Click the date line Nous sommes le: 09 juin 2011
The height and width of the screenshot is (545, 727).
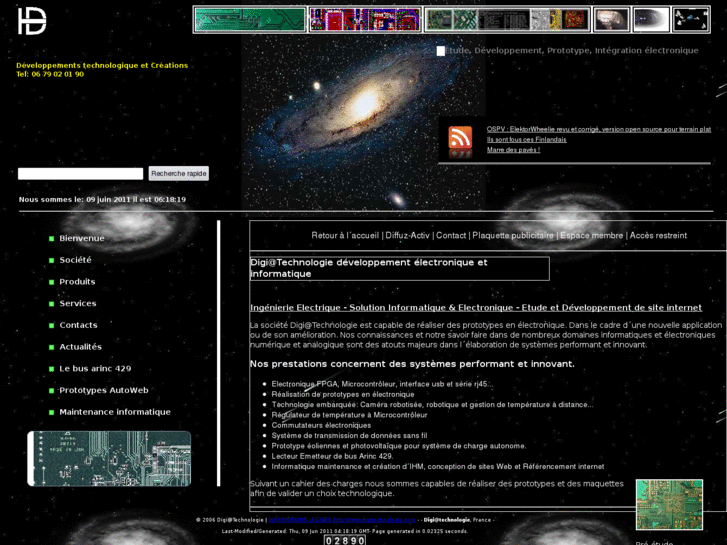pyautogui.click(x=102, y=199)
